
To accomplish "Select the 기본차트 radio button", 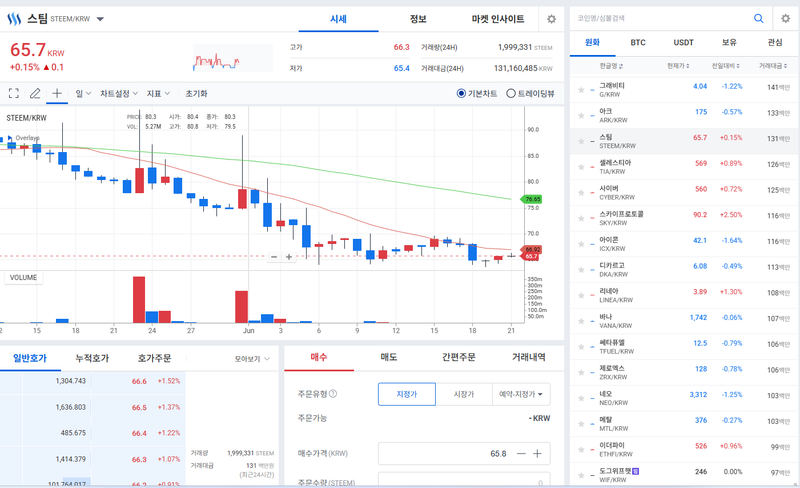I will click(x=461, y=93).
